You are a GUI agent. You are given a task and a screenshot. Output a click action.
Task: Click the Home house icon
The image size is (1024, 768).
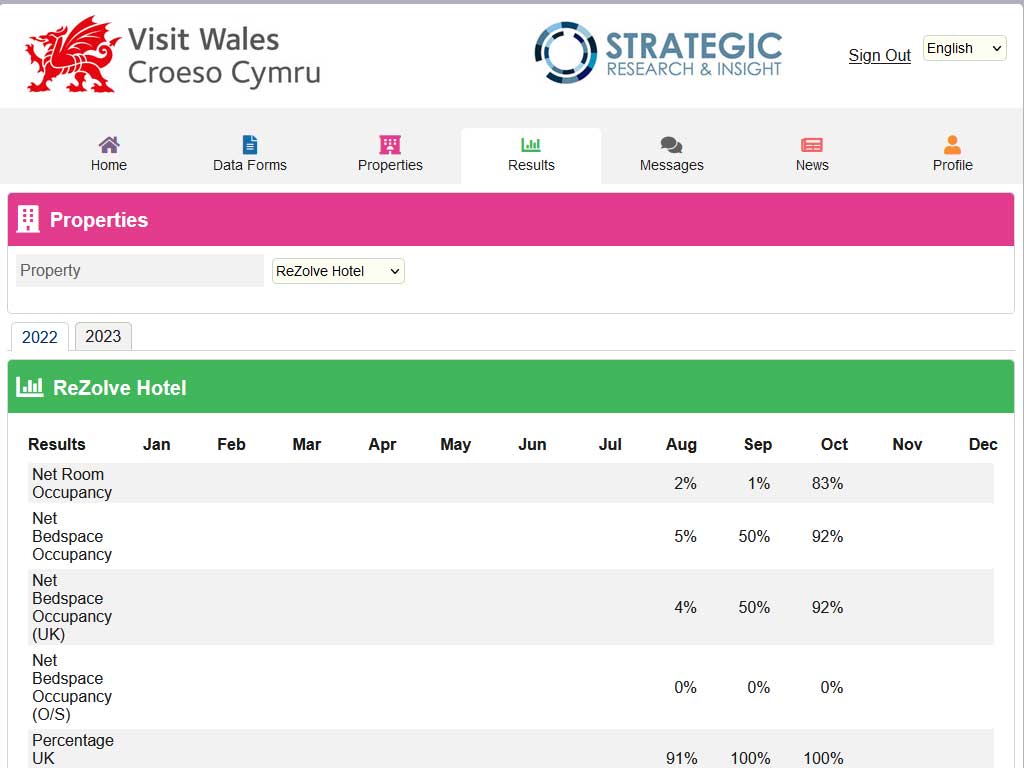click(109, 145)
